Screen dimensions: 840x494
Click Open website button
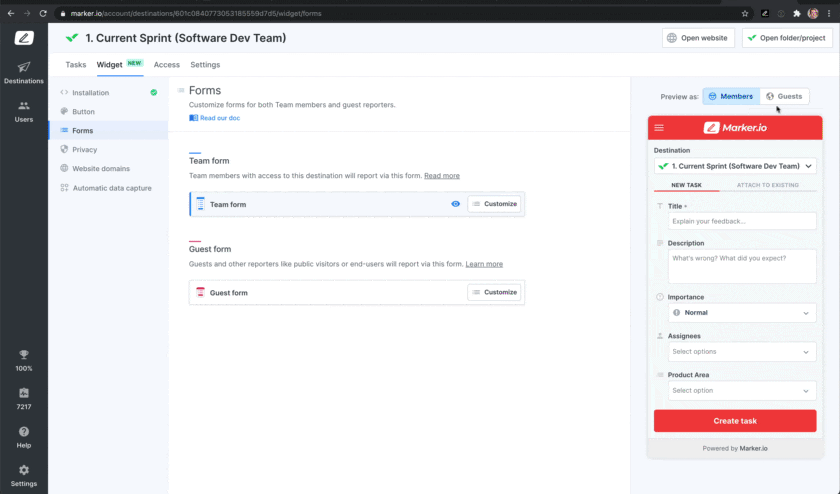698,38
